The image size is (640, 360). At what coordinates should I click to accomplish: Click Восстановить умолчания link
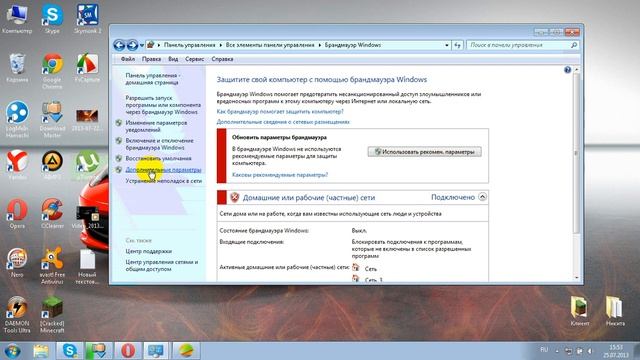pyautogui.click(x=158, y=158)
